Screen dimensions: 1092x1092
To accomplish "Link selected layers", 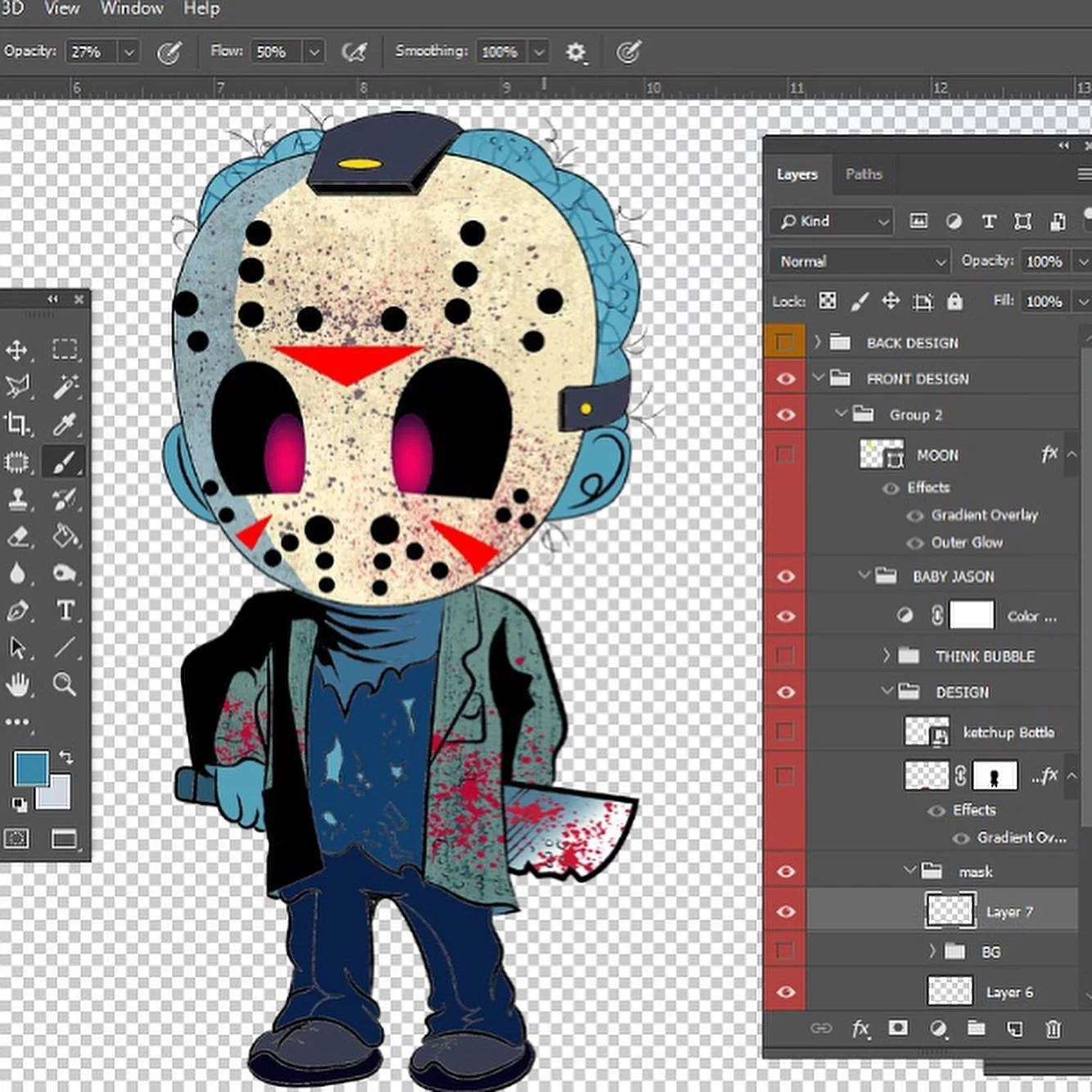I will (x=821, y=1028).
